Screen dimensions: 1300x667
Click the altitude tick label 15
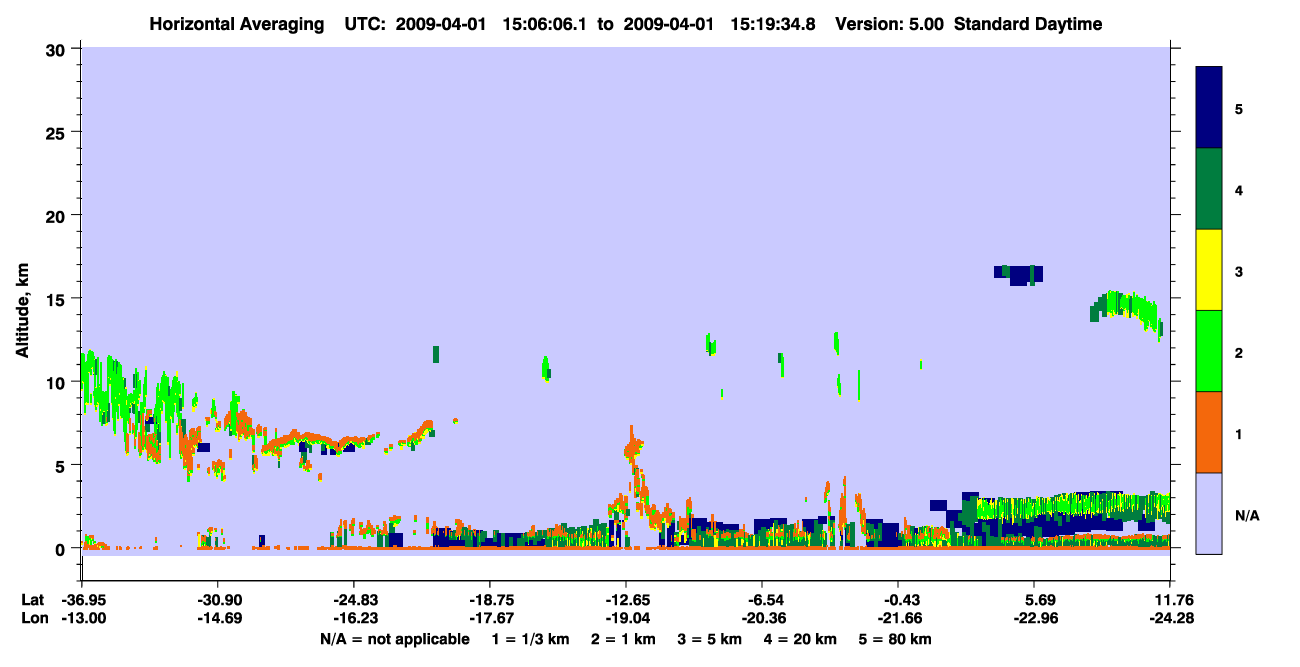point(58,299)
